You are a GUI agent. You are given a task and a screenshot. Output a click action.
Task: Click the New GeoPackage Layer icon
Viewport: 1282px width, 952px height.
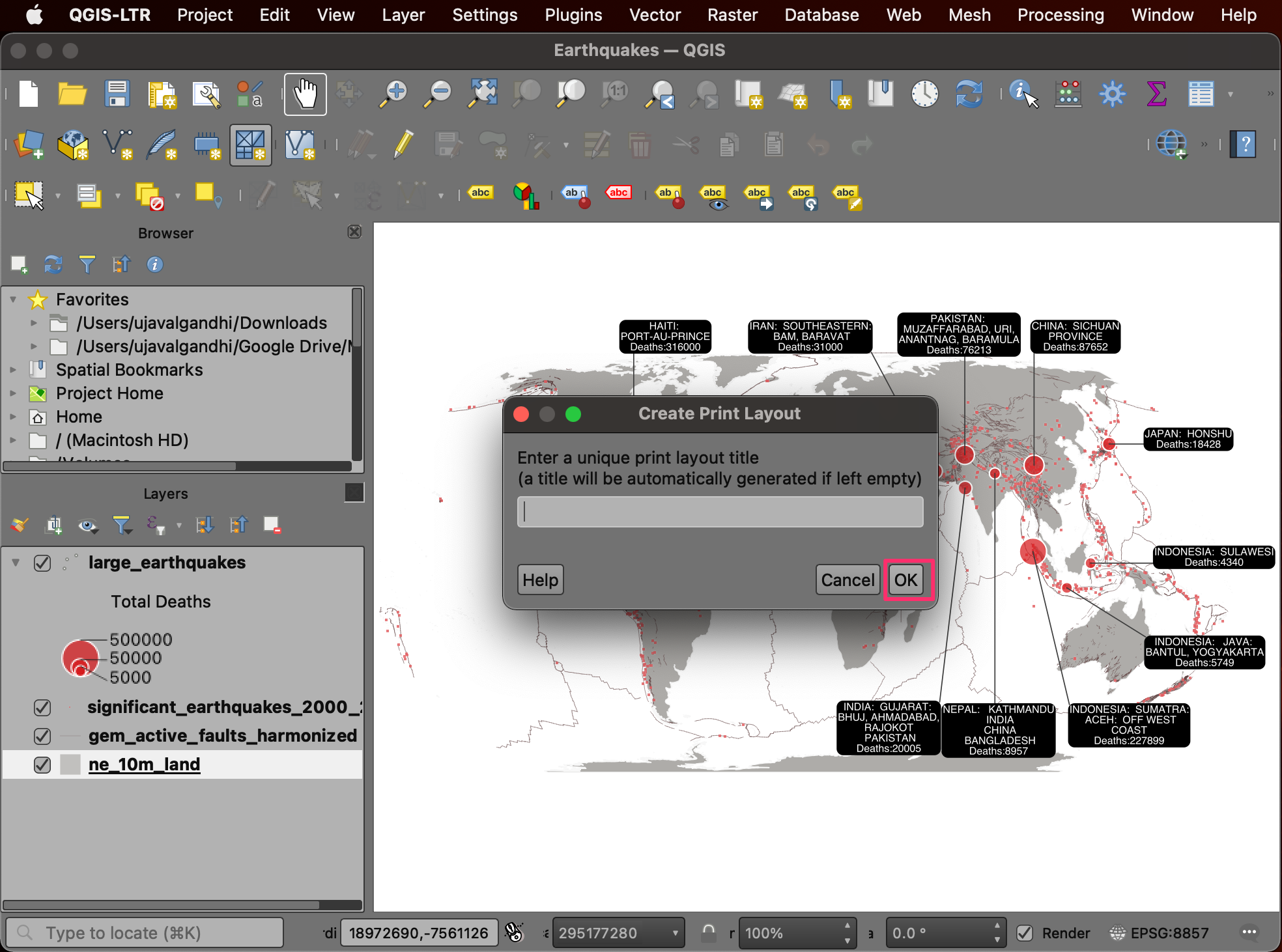tap(73, 145)
